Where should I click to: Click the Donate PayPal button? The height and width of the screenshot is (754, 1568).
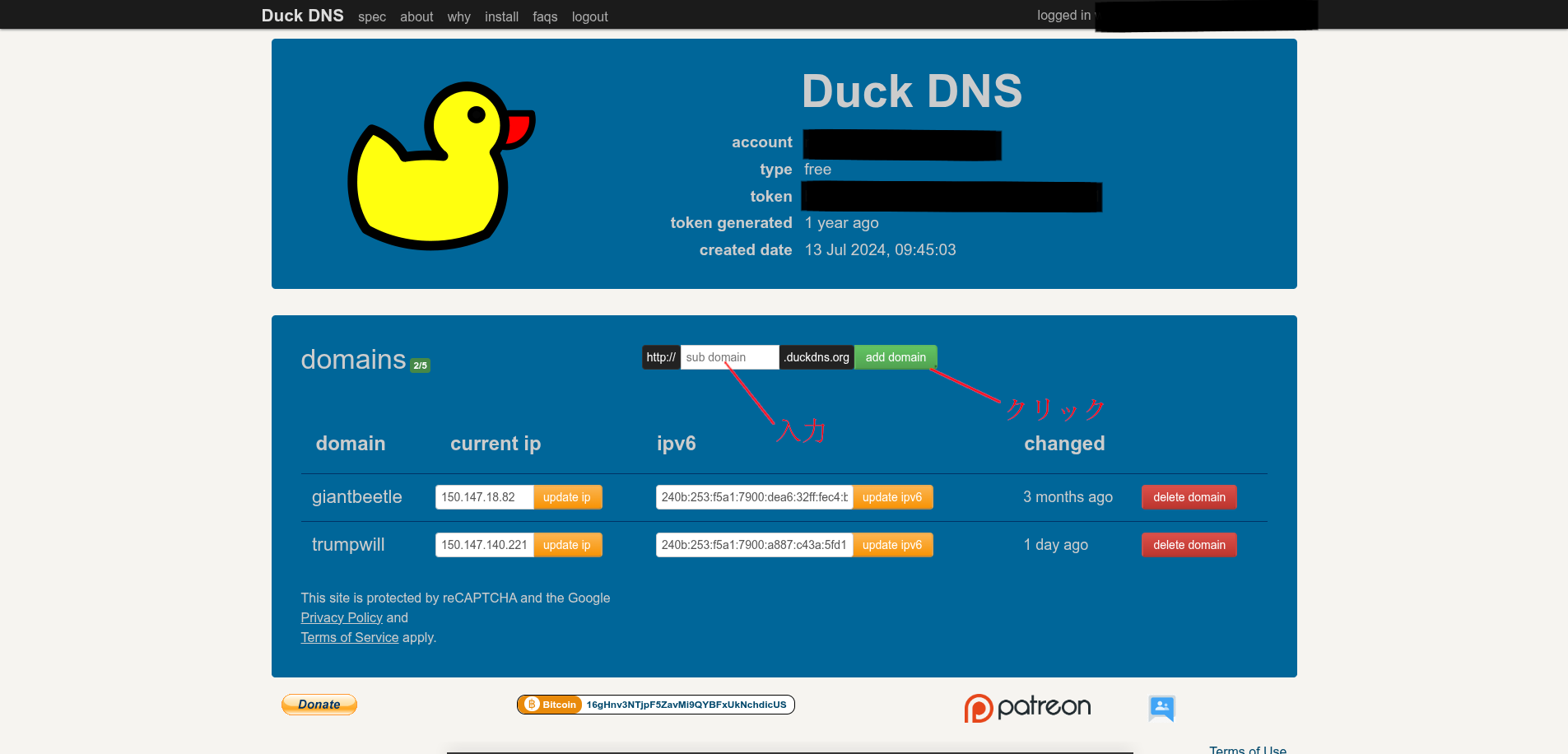[x=319, y=705]
